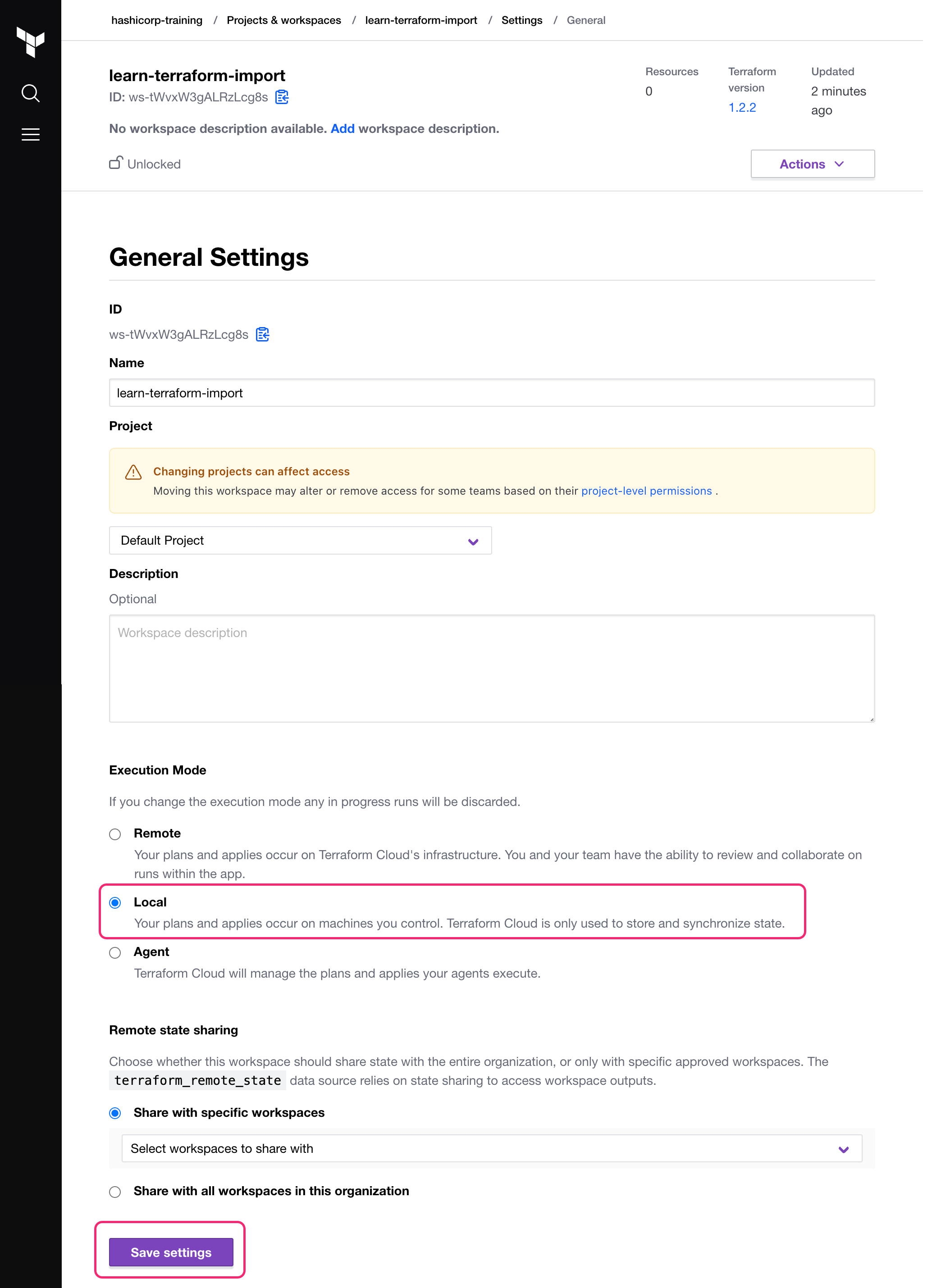Go to the Projects & workspaces breadcrumb
The image size is (932, 1288).
click(283, 20)
